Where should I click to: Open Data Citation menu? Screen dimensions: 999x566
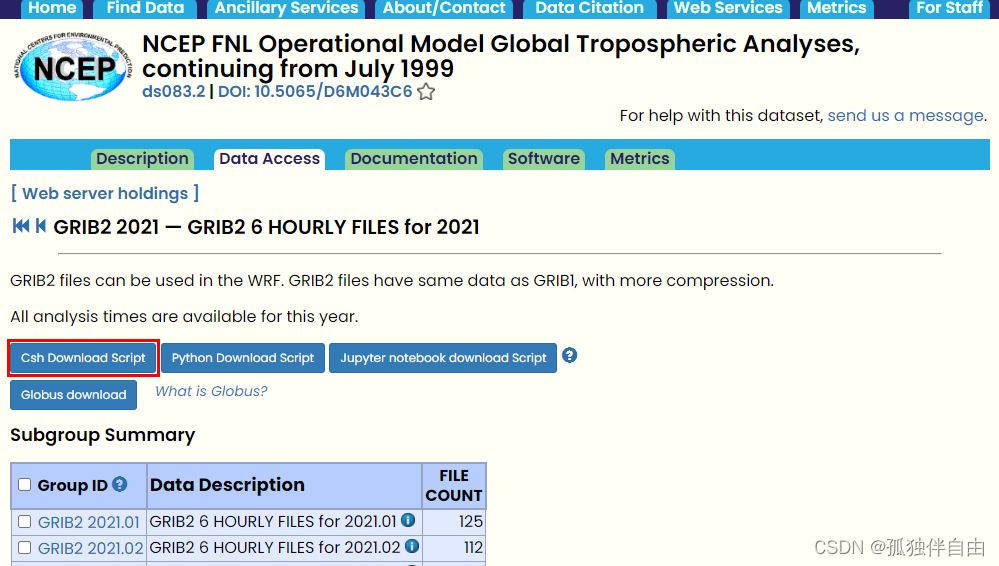click(589, 8)
